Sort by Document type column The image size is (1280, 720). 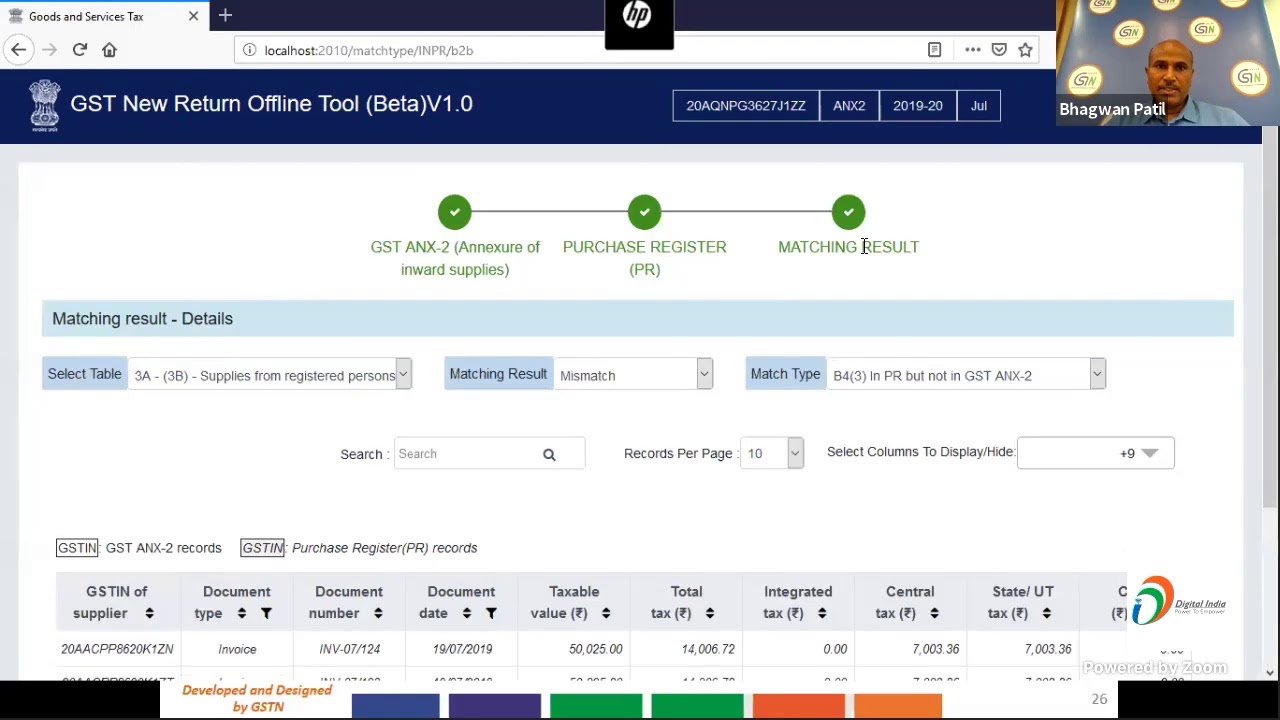241,614
